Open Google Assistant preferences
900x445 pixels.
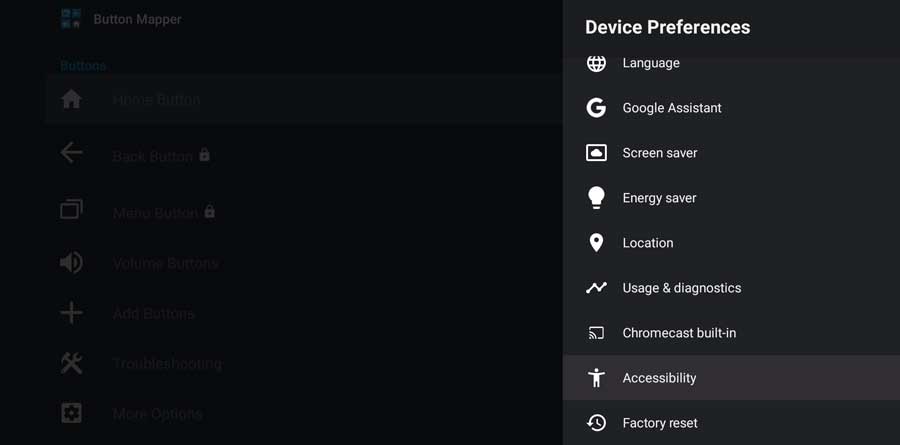(x=731, y=107)
